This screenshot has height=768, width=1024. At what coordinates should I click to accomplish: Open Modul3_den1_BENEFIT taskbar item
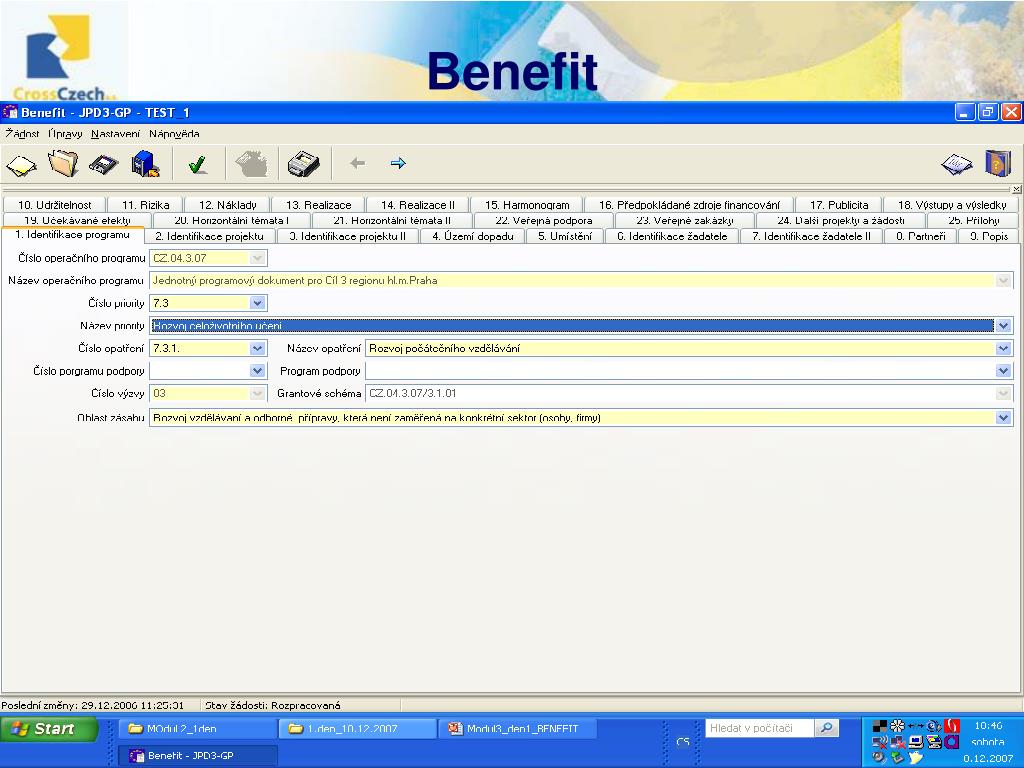518,728
